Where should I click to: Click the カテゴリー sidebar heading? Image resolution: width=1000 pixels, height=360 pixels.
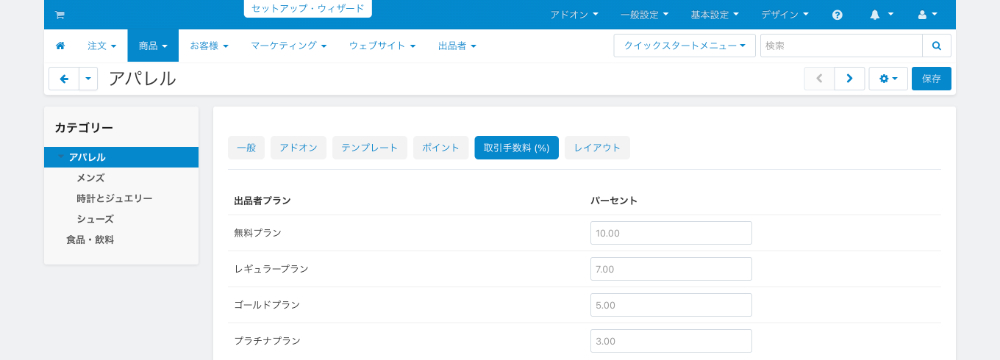point(84,128)
